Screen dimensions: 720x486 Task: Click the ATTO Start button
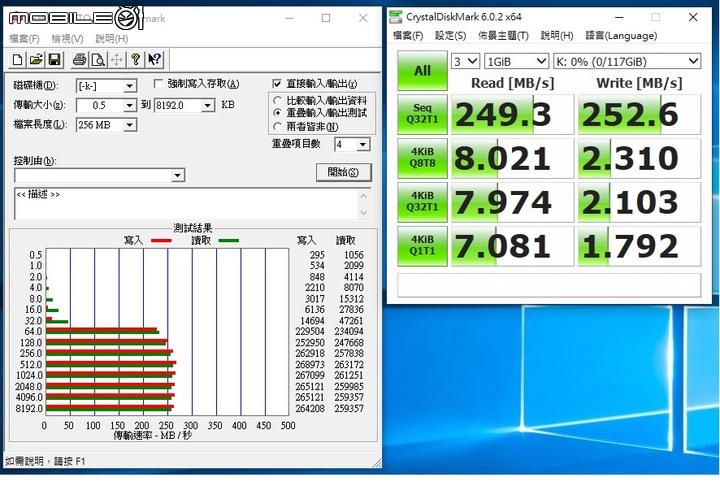pos(343,172)
